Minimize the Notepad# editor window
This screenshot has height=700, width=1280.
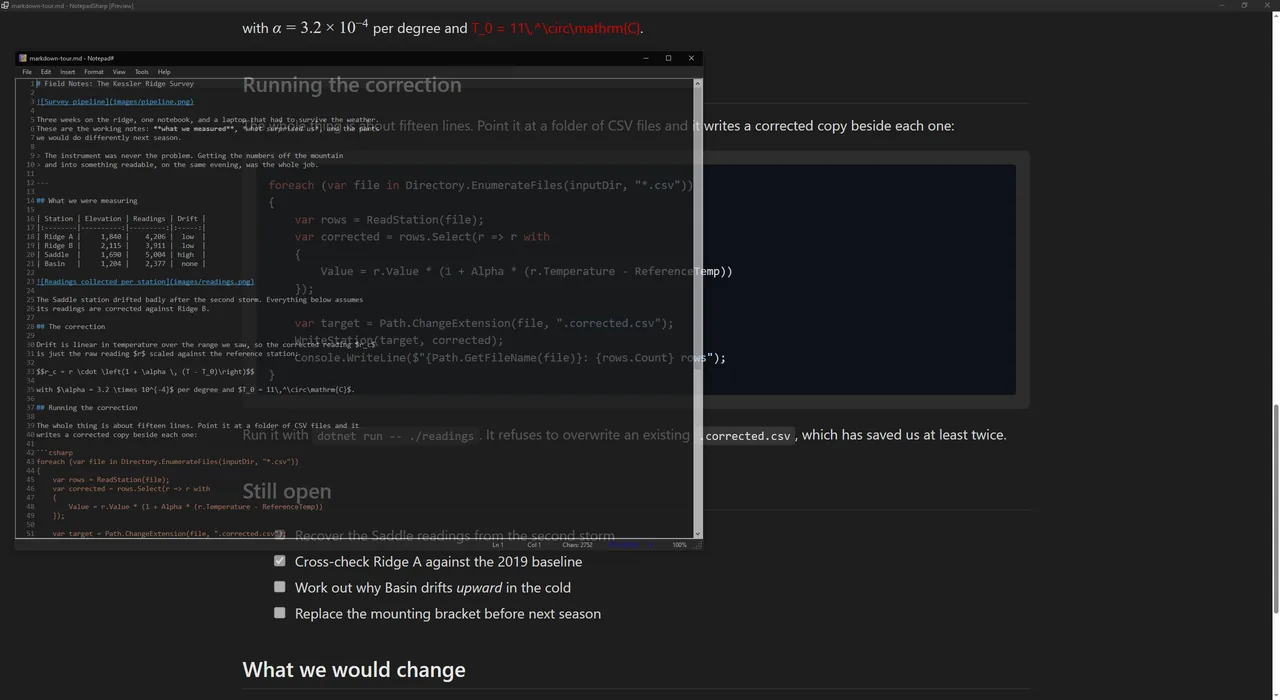point(646,58)
